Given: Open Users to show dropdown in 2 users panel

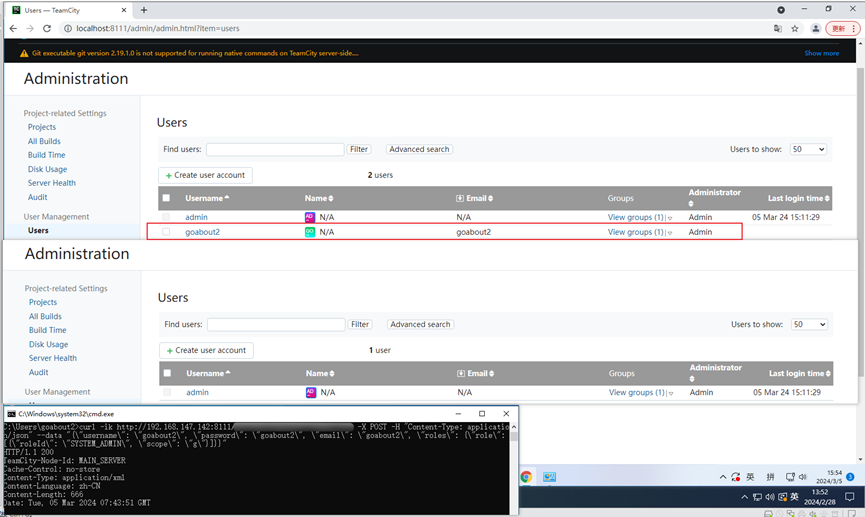Looking at the screenshot, I should click(x=808, y=149).
